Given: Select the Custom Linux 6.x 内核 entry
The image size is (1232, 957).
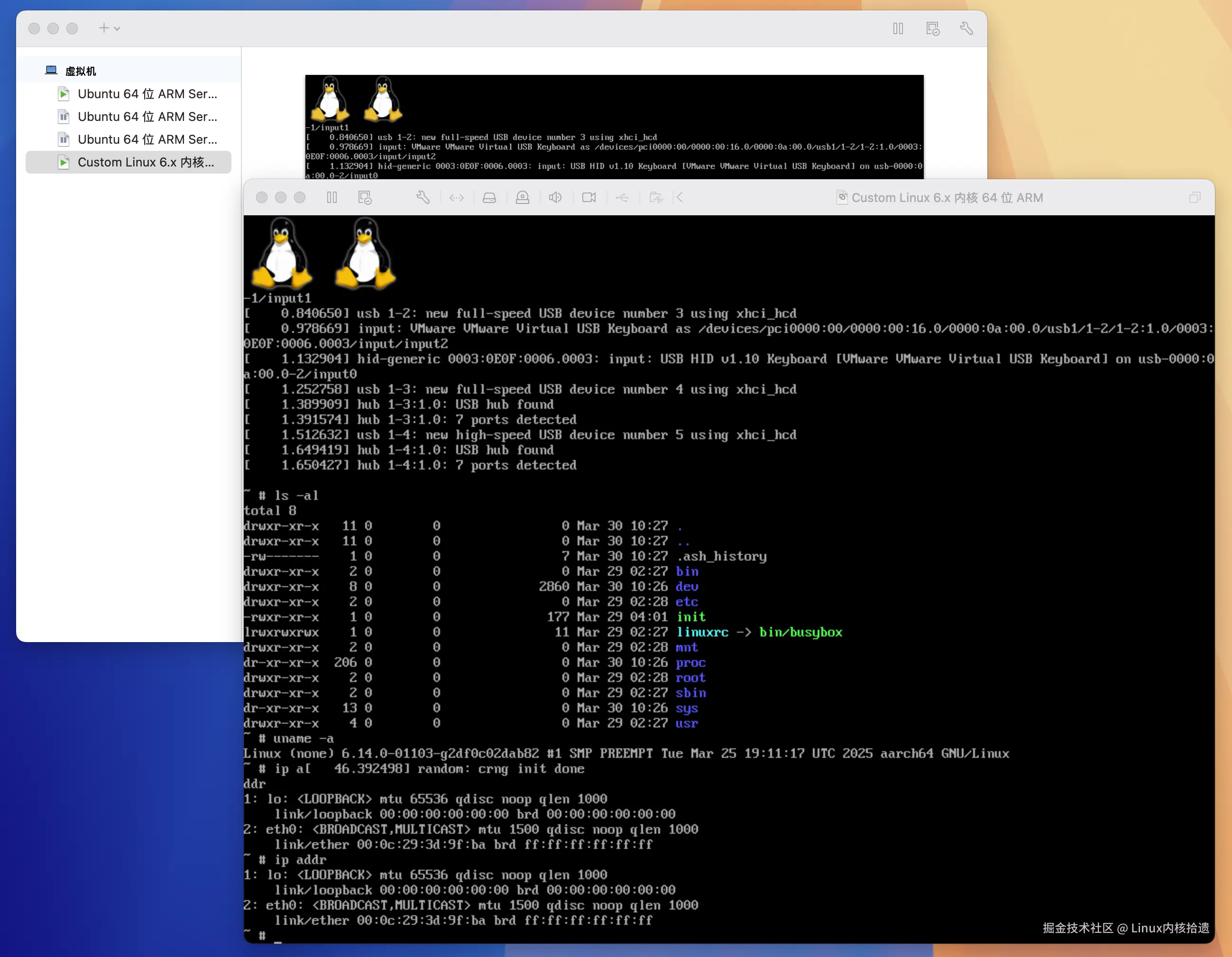Looking at the screenshot, I should pos(146,162).
